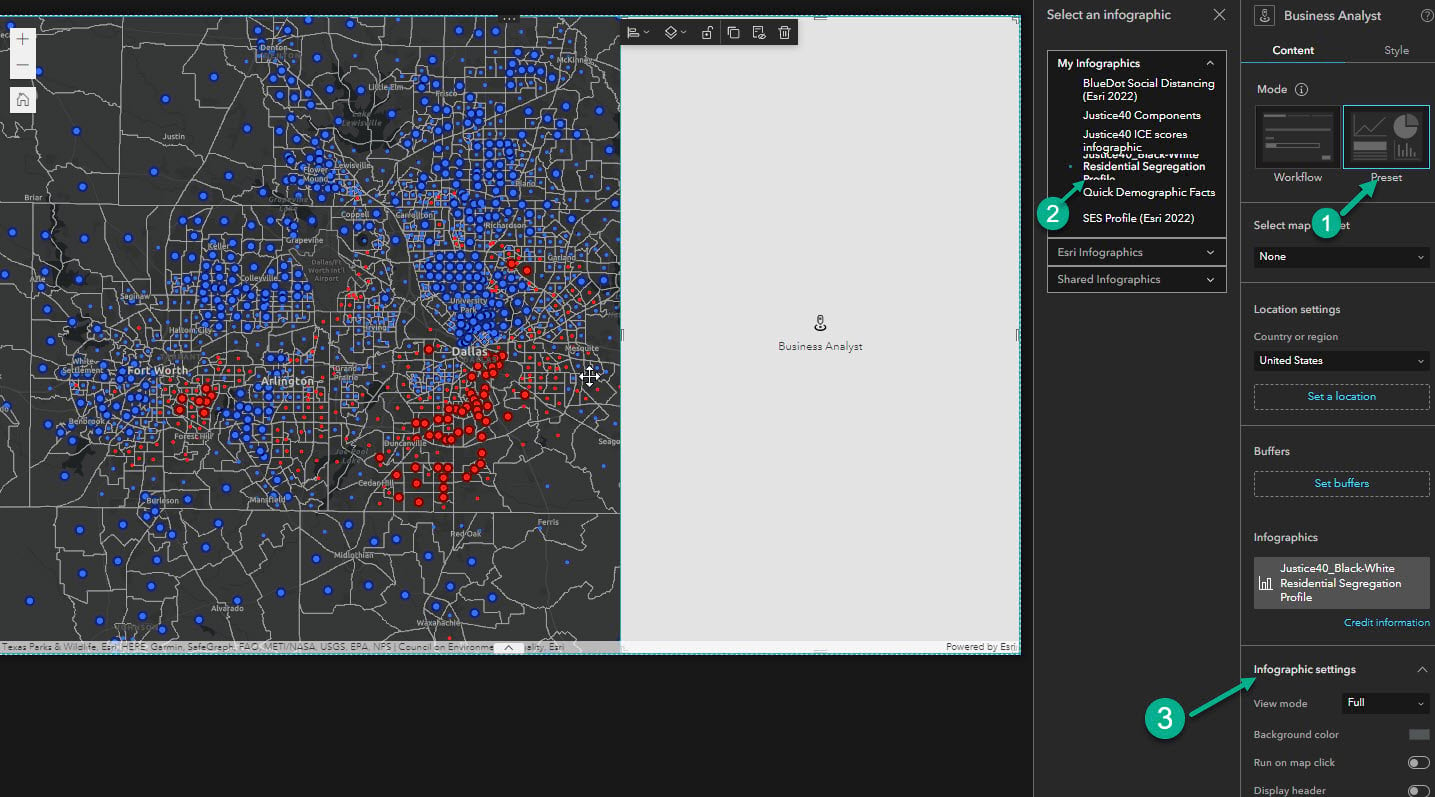Click the Dallas label on map

coord(468,352)
